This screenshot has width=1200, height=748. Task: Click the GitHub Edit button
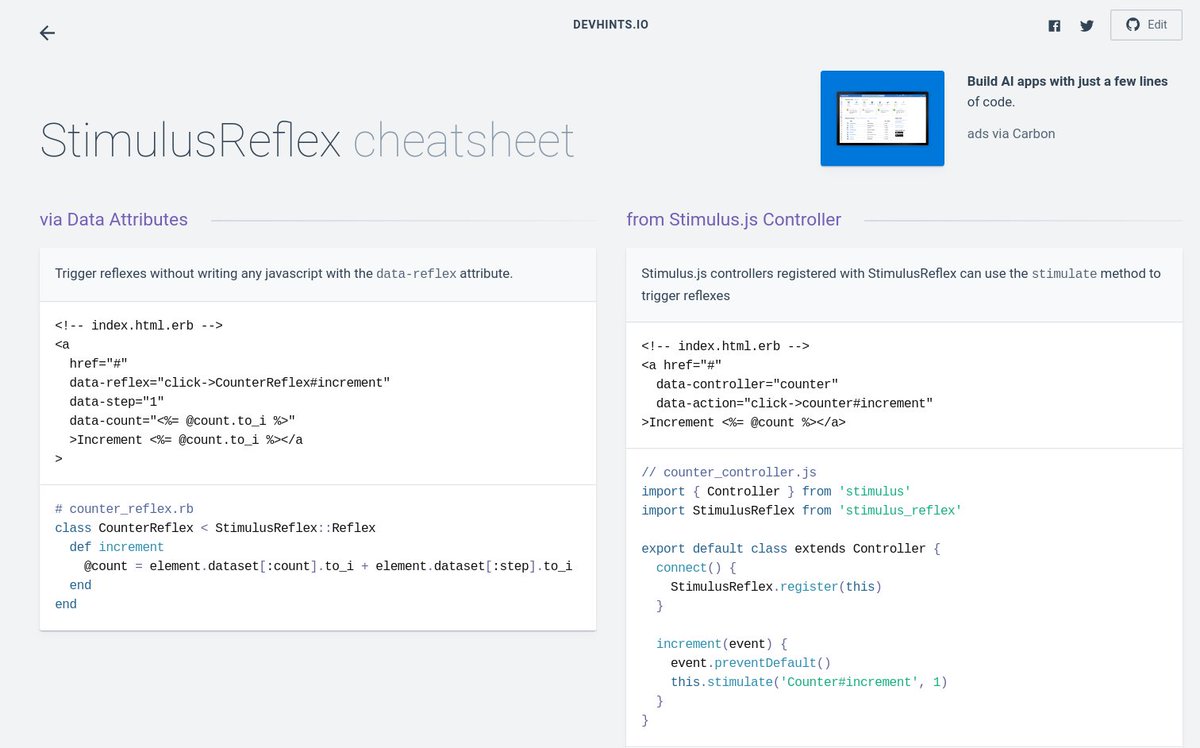point(1145,25)
